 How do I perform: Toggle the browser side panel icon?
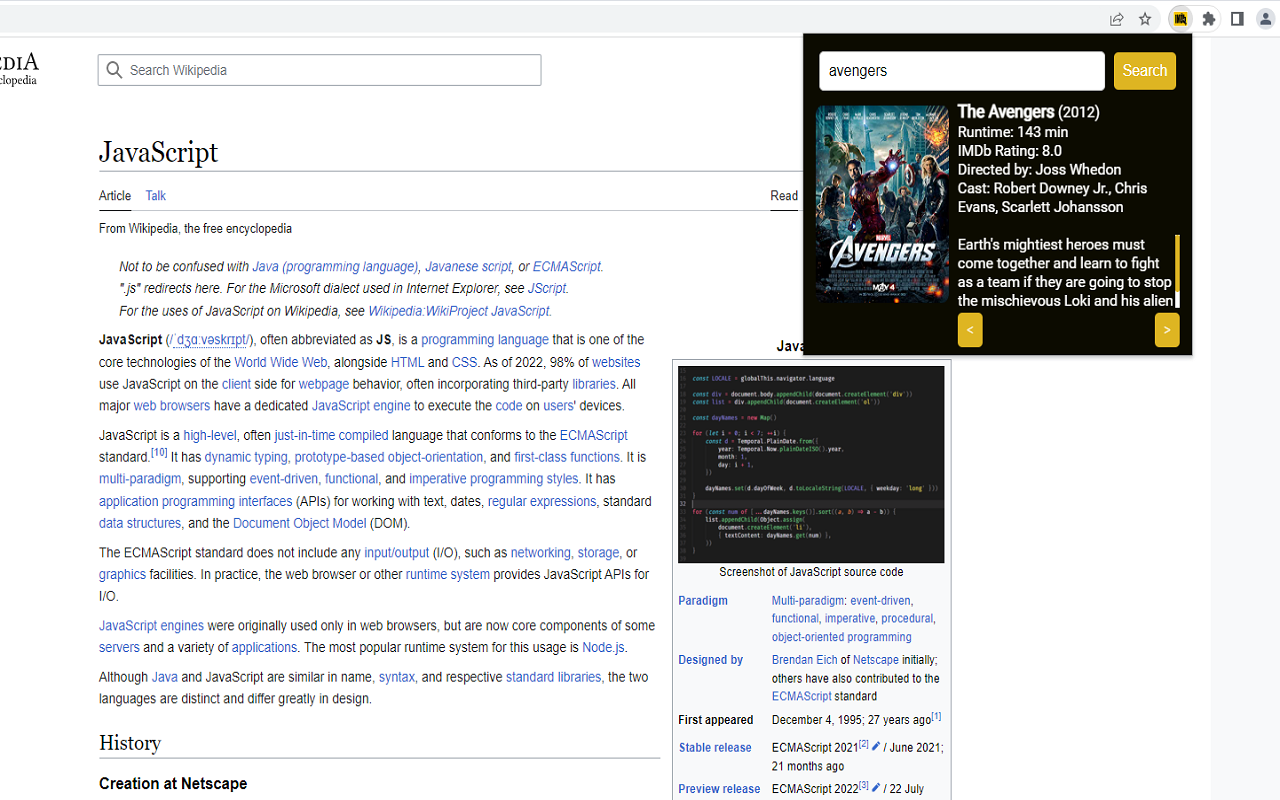[x=1237, y=19]
